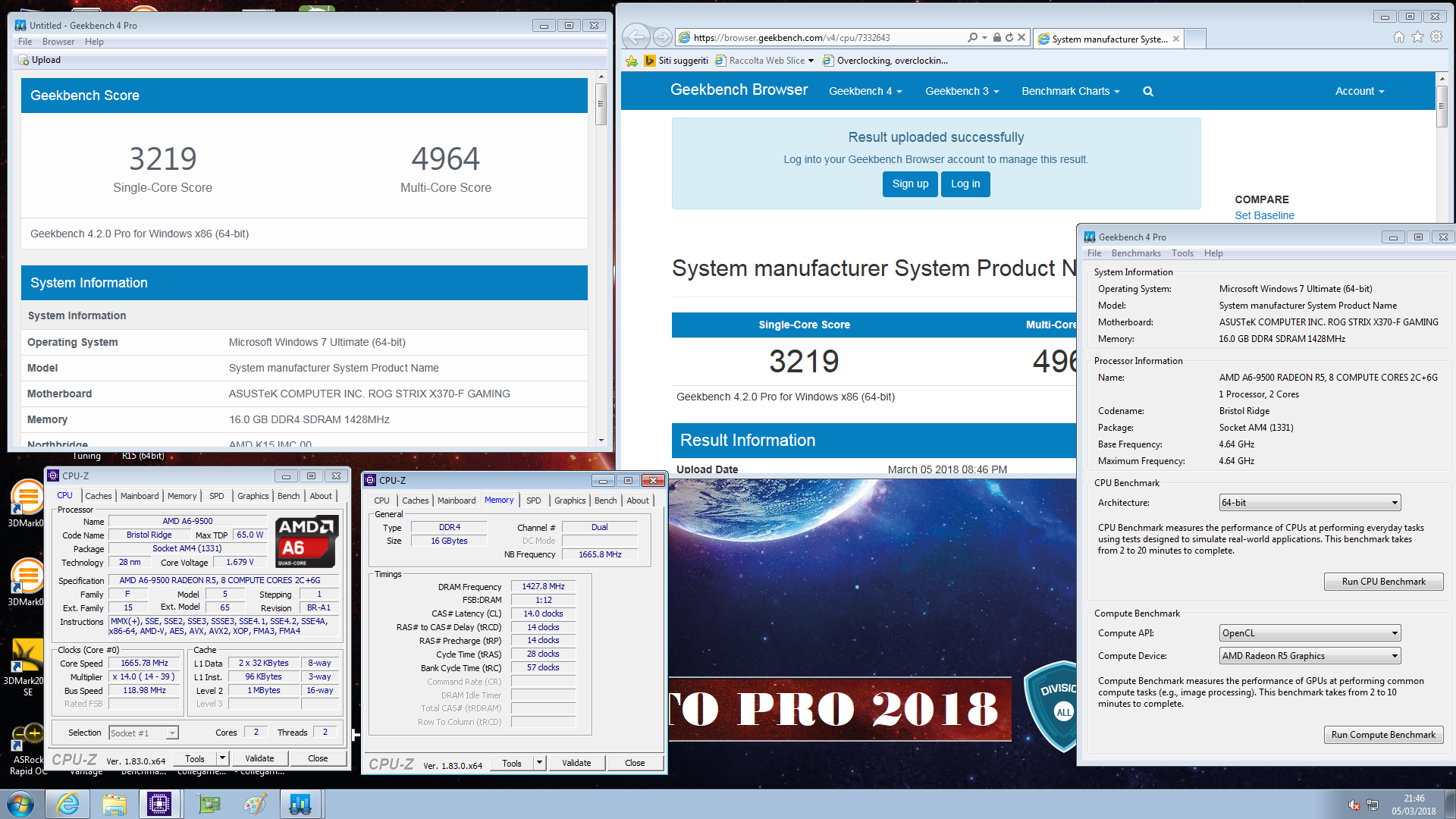Click the IE back navigation arrow
1456x819 pixels.
(x=636, y=37)
